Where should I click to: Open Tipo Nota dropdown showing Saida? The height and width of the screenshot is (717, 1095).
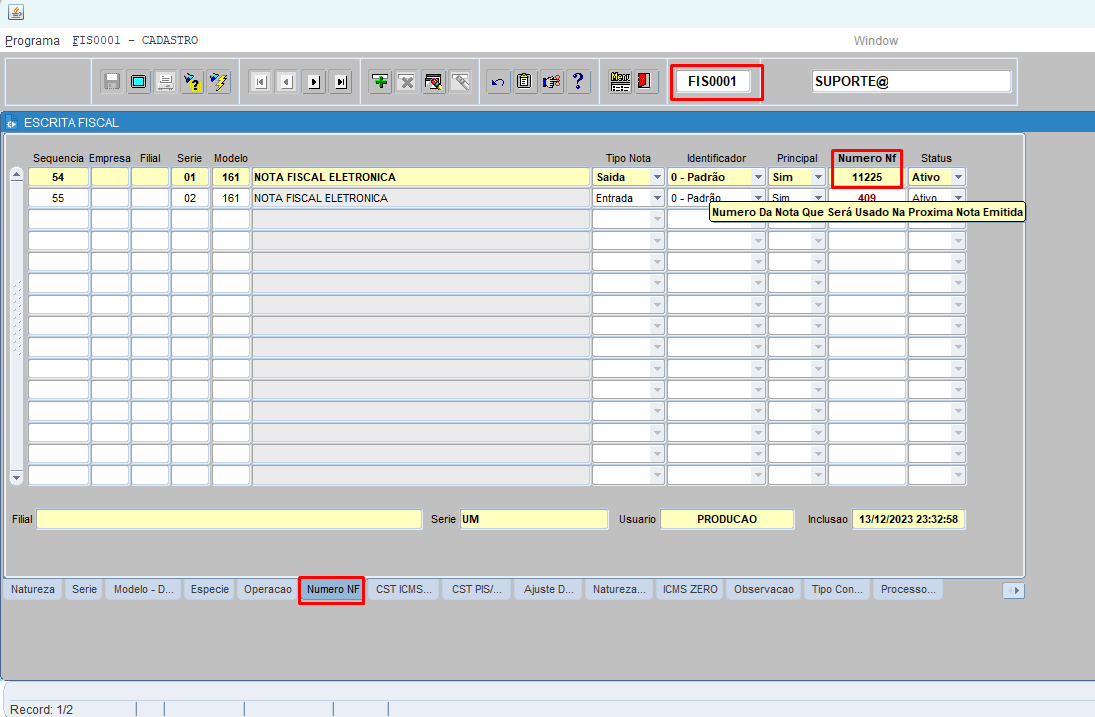click(x=657, y=177)
